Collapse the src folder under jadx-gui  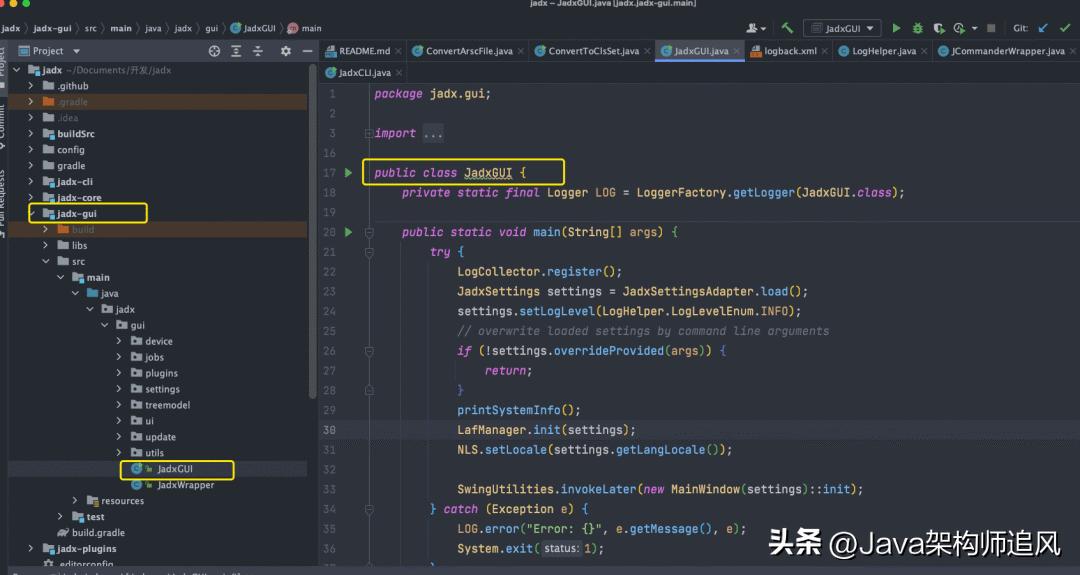tap(46, 261)
